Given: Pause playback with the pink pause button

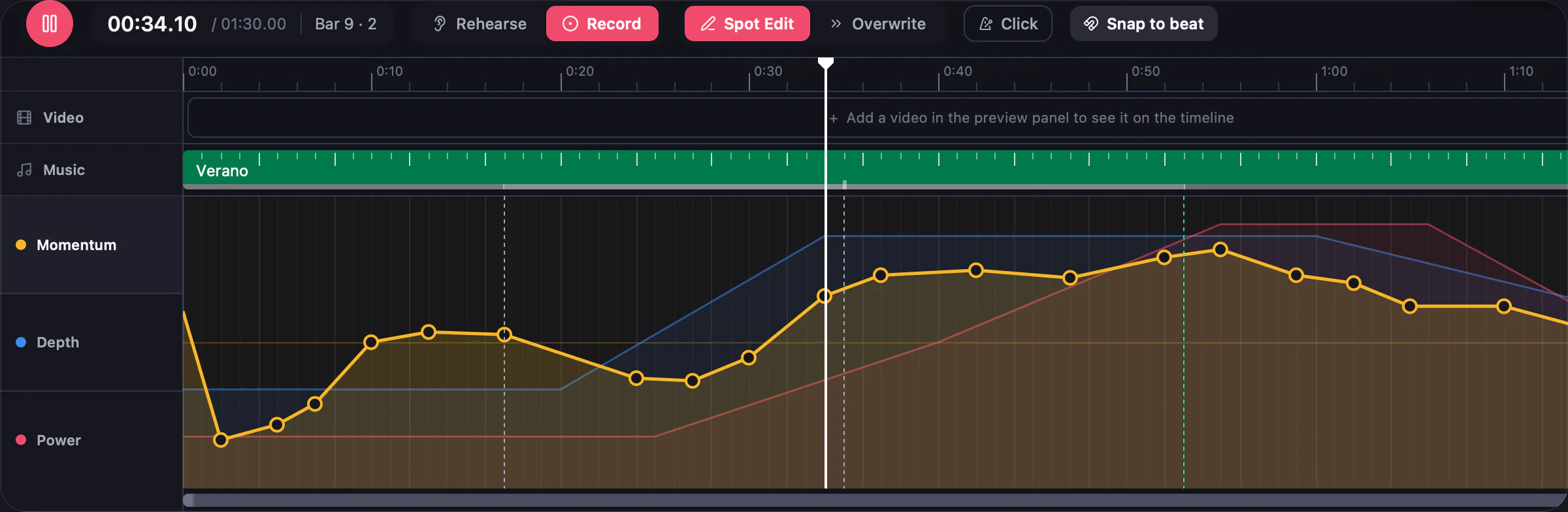Looking at the screenshot, I should [x=50, y=24].
